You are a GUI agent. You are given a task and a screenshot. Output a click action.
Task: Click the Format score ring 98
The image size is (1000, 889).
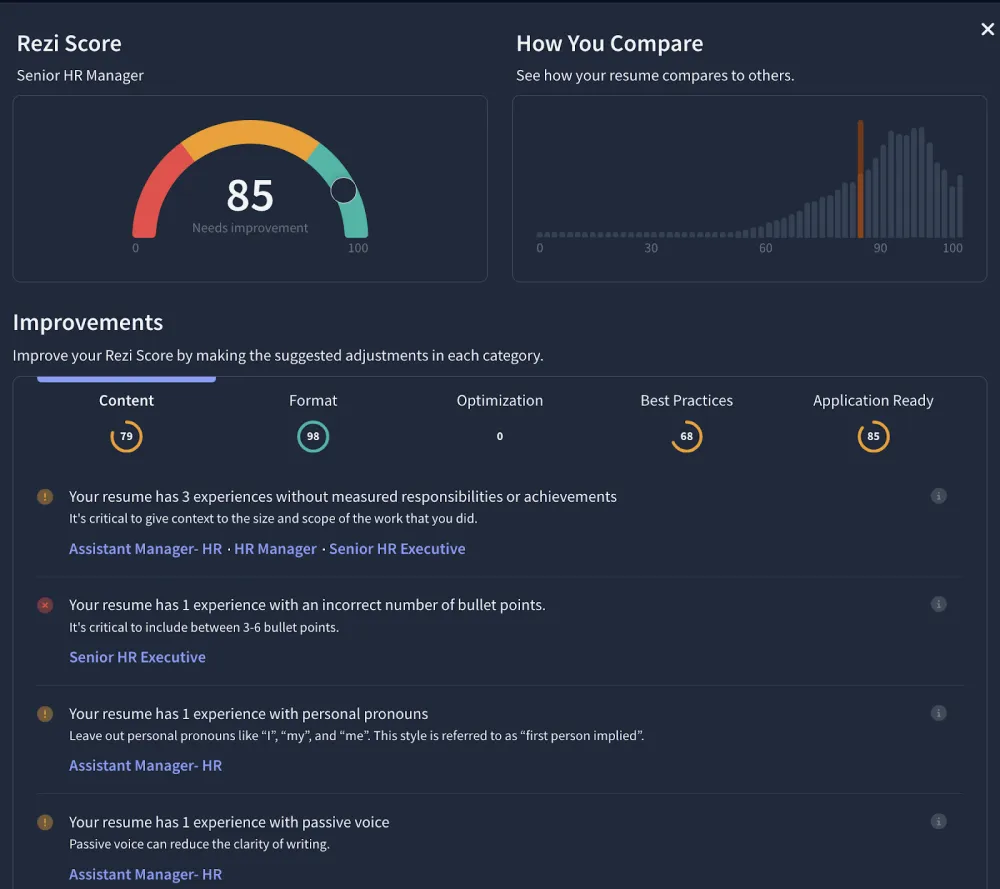[x=312, y=436]
